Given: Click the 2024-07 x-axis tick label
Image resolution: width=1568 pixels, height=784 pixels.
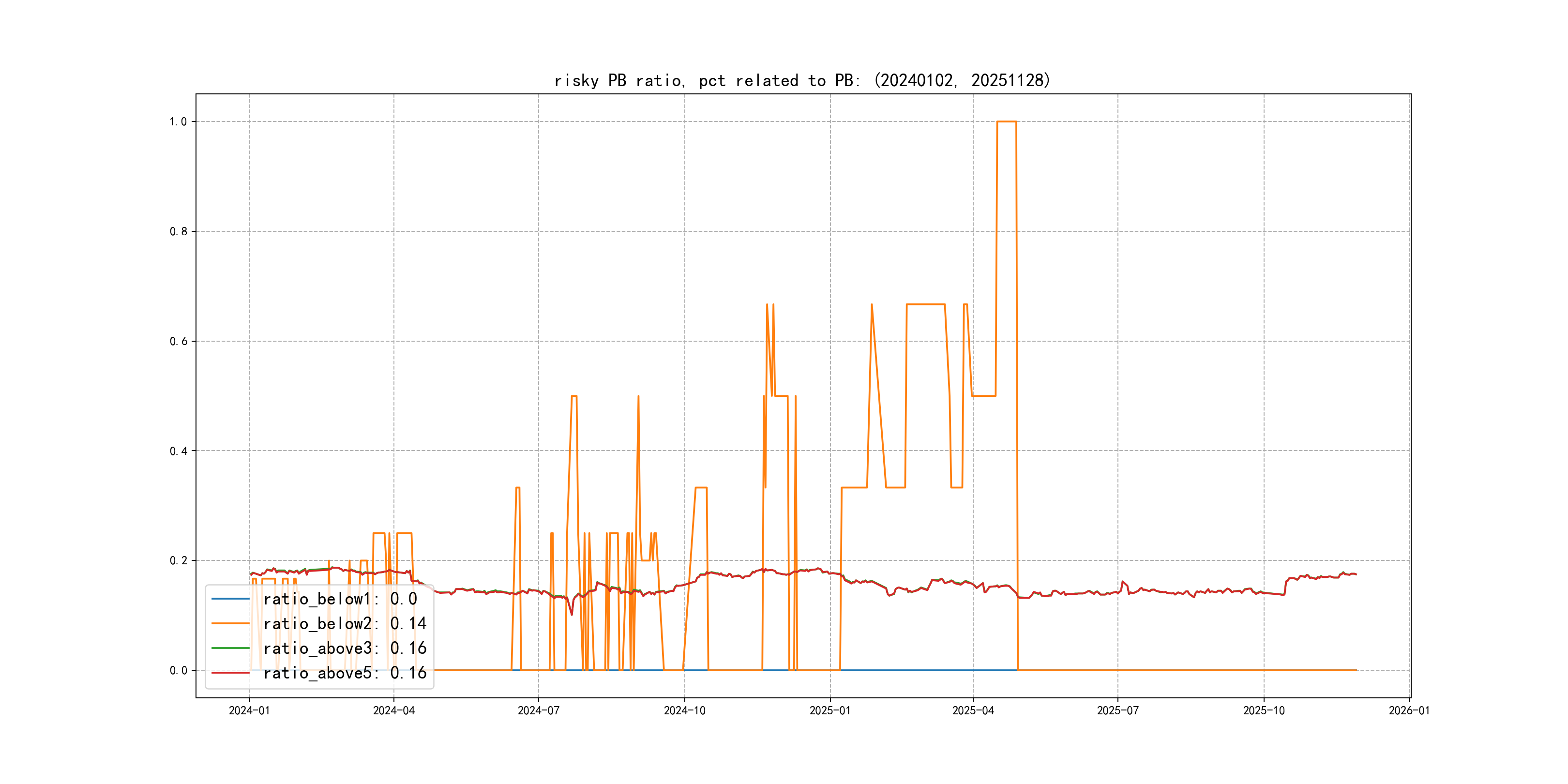Looking at the screenshot, I should point(538,710).
